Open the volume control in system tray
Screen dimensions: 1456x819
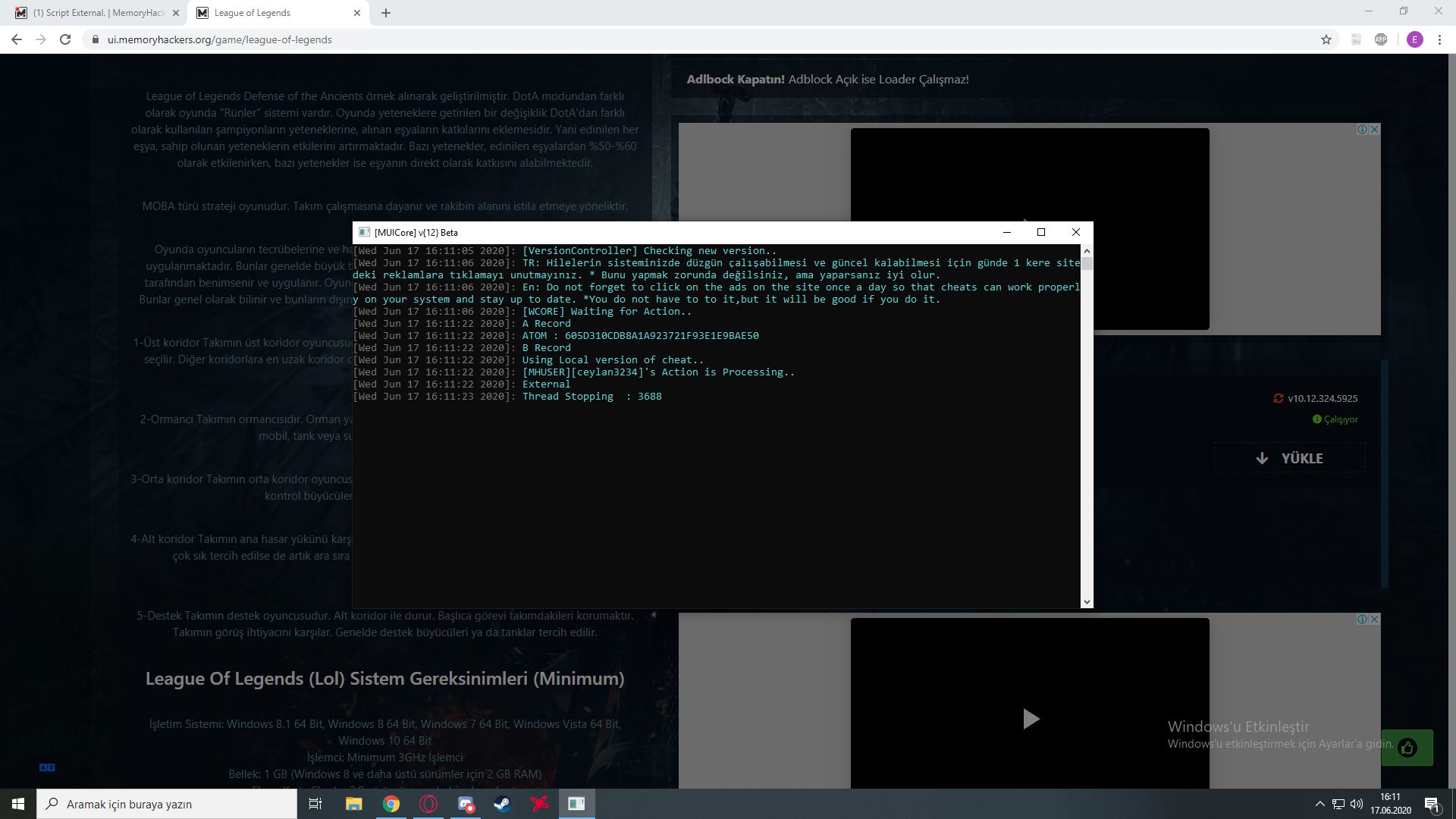coord(1357,804)
